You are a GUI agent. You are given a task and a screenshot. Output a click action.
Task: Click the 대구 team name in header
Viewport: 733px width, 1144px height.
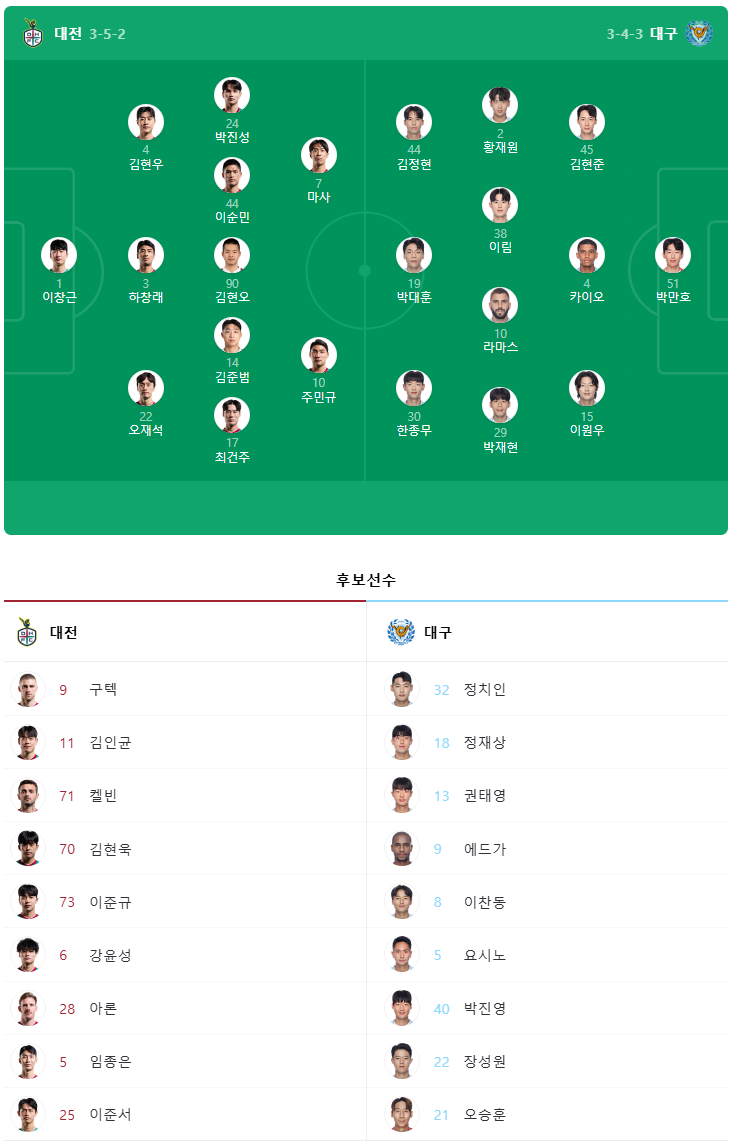point(664,34)
